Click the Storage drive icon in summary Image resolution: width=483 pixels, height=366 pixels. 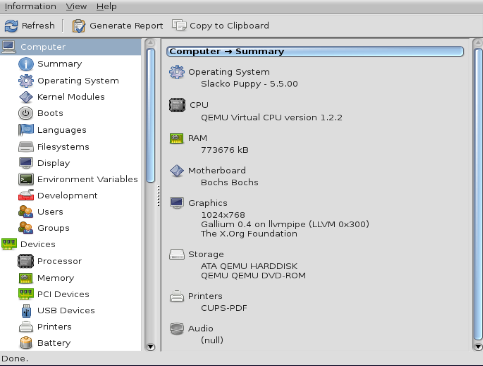(177, 255)
